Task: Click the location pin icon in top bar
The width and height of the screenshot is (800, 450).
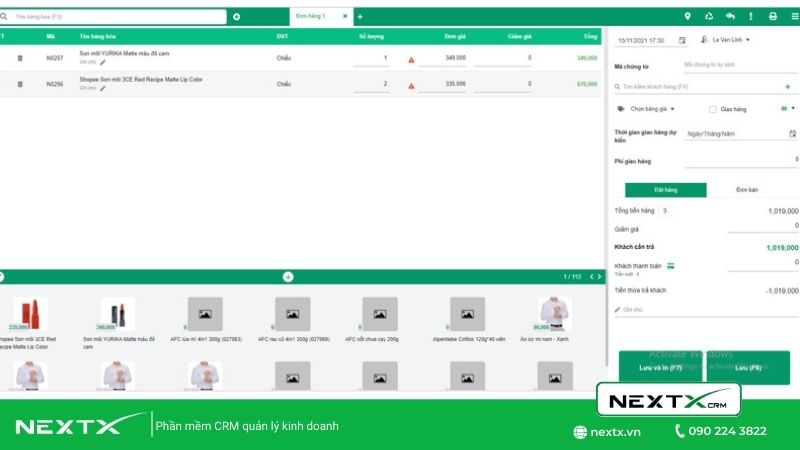Action: (687, 16)
